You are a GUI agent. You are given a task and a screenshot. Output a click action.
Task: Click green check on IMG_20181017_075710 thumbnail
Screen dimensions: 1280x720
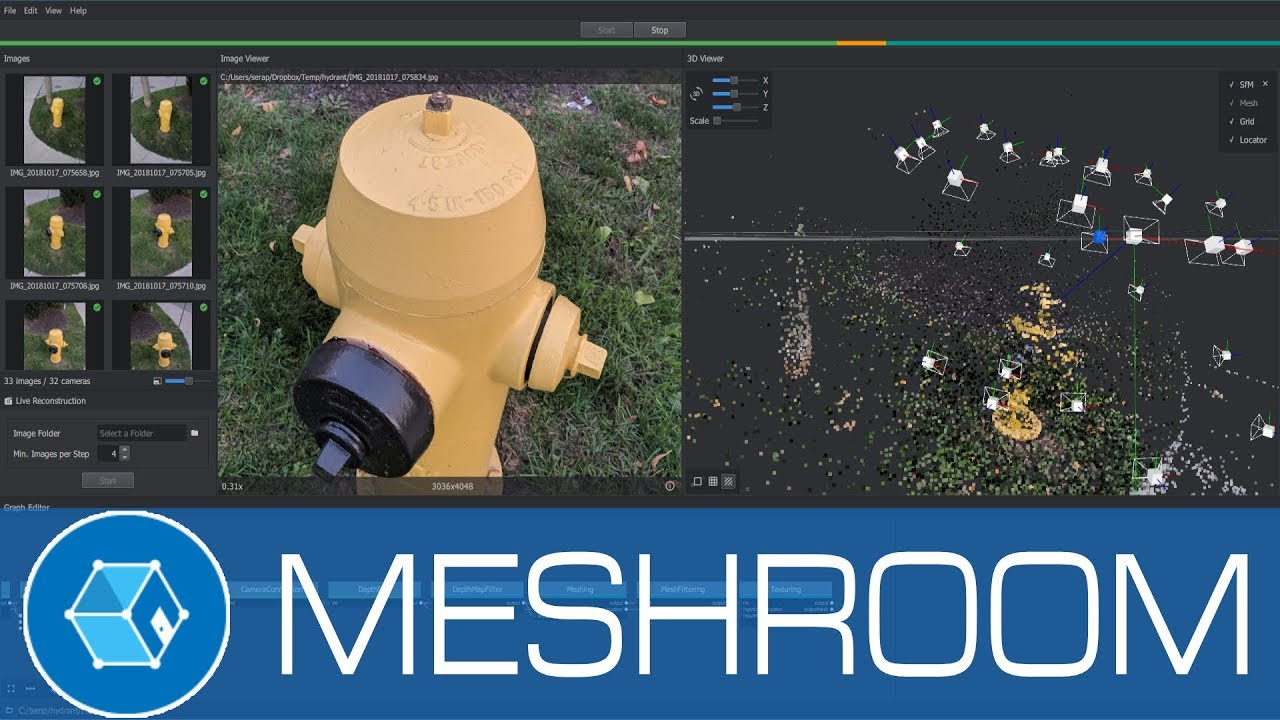coord(203,194)
